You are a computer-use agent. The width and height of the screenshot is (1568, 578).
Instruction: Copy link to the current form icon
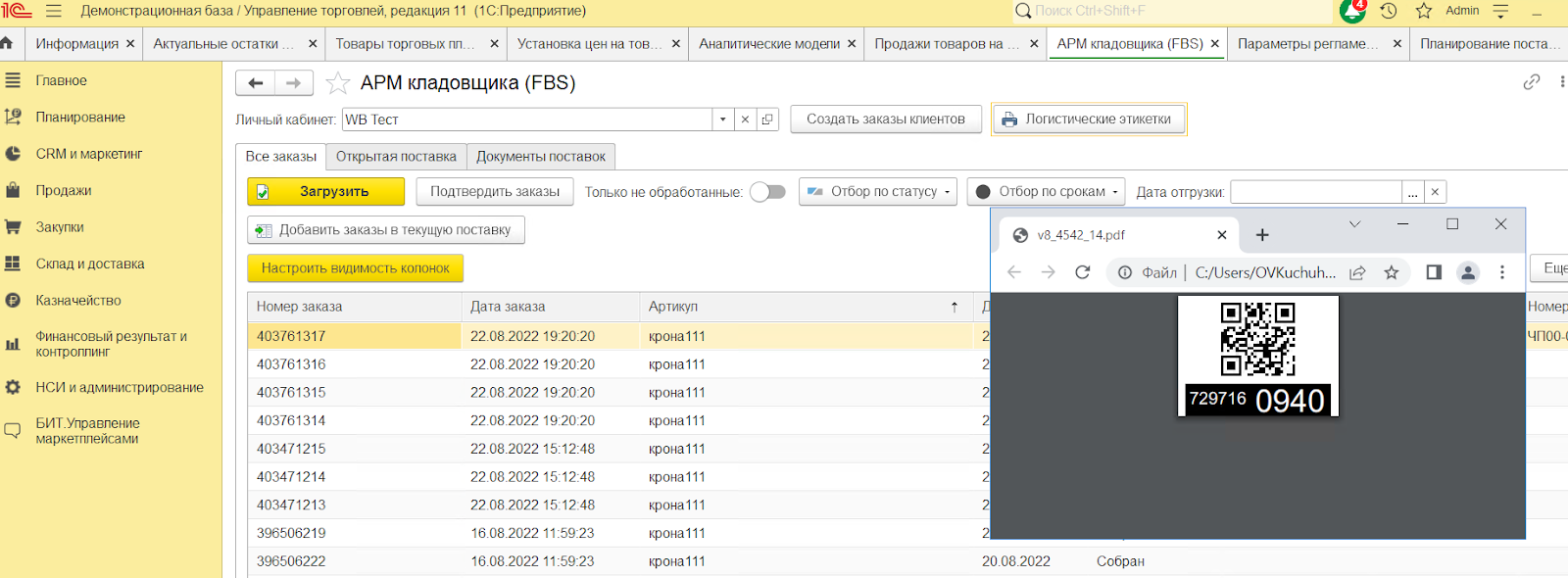[1532, 82]
